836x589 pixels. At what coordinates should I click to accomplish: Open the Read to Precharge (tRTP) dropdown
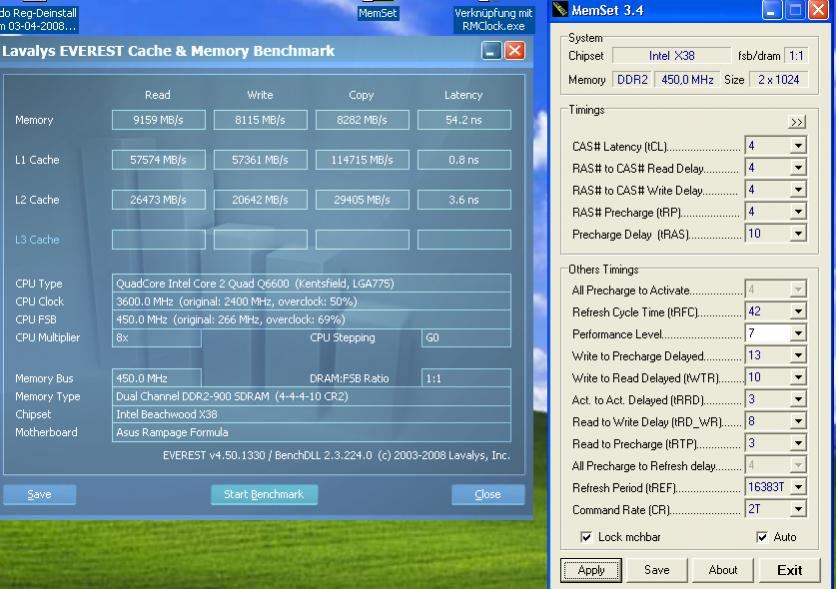[798, 443]
